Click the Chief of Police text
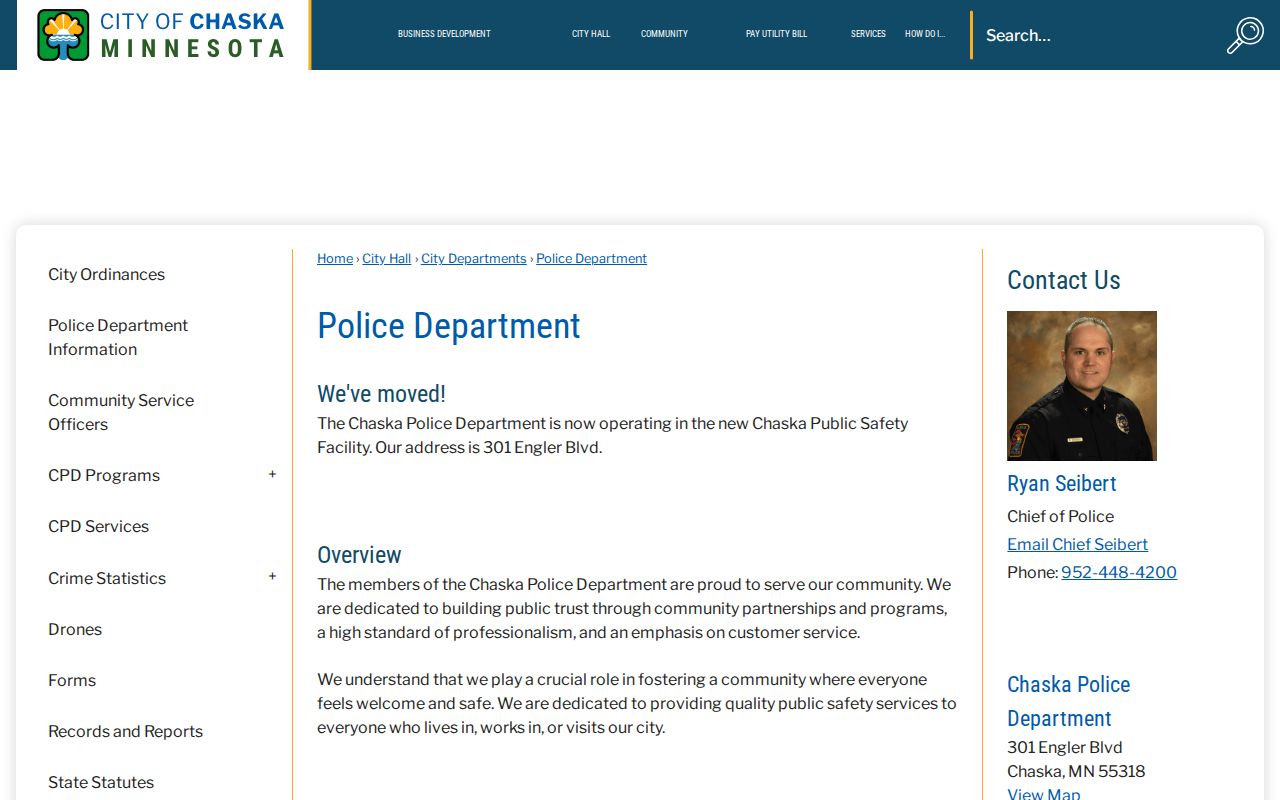Screen dimensions: 1280x800 [x=1060, y=516]
